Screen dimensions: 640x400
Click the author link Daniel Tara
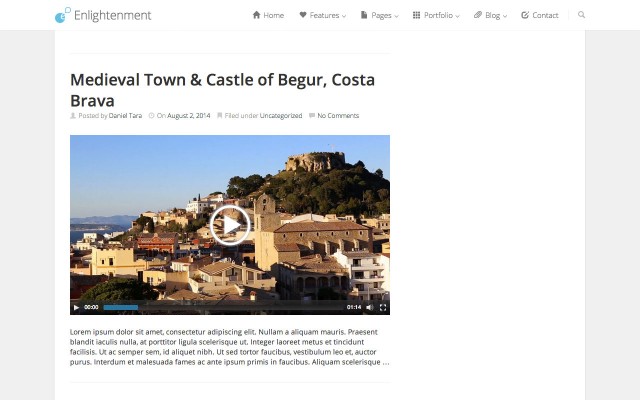[125, 116]
